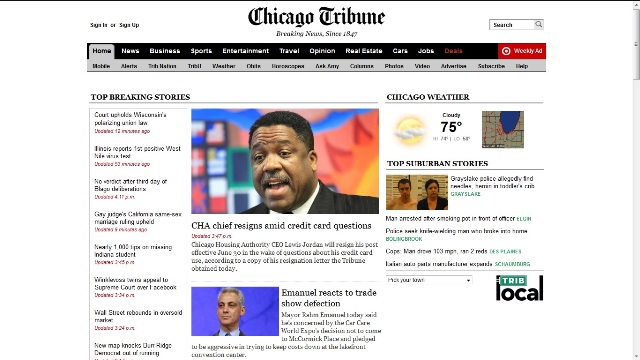Select the Home tab
Screen dimensions: 640x360
click(102, 51)
